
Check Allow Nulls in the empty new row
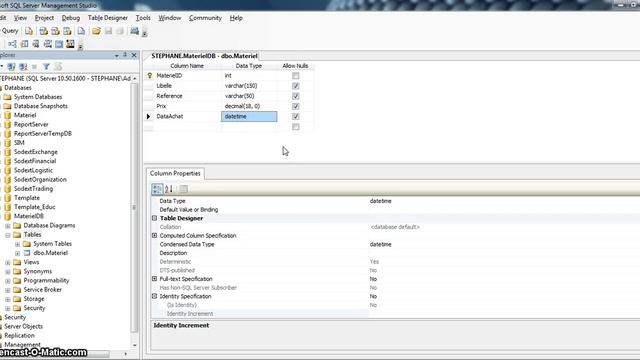(x=296, y=127)
